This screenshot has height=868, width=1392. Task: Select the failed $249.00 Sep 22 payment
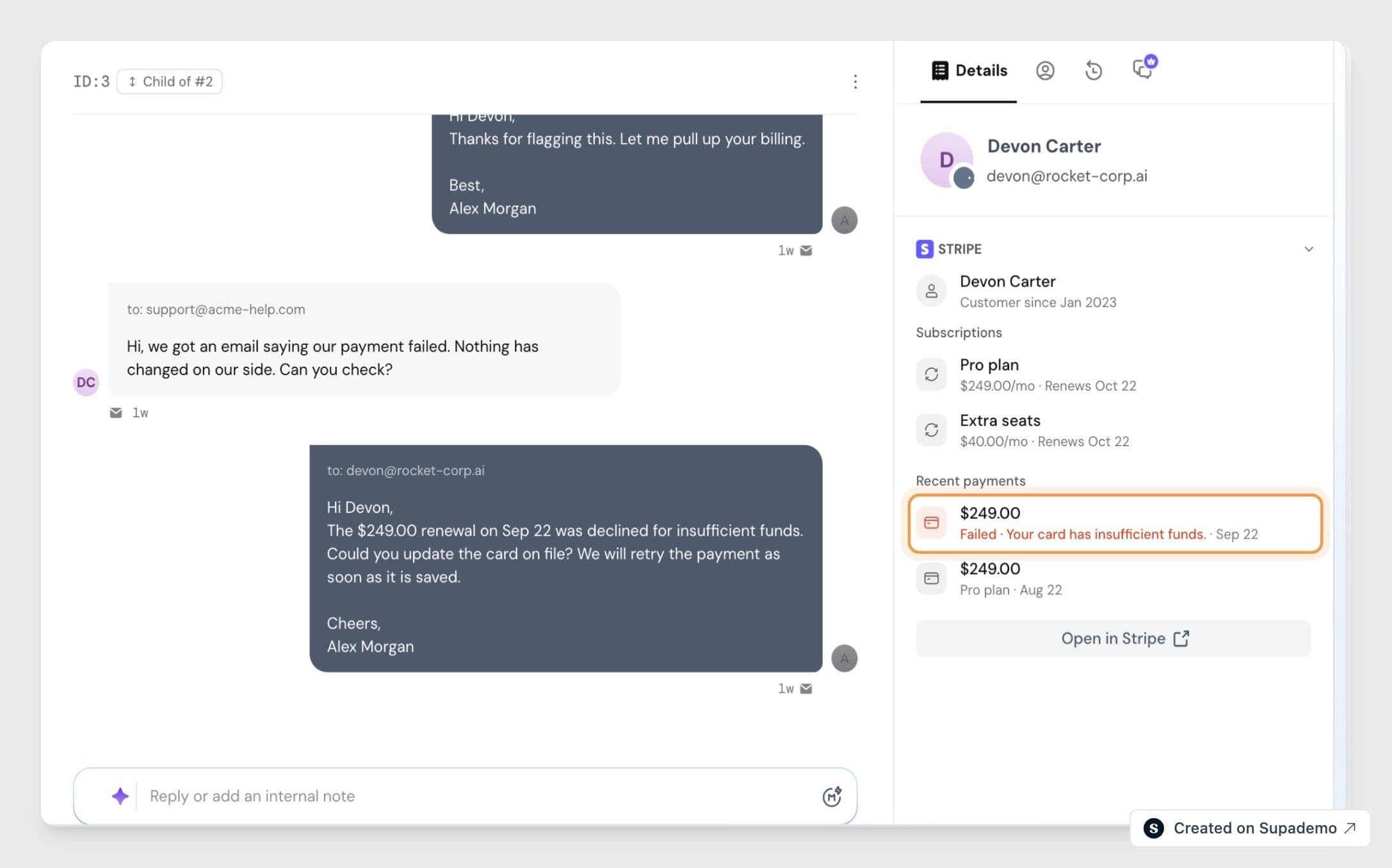[1115, 523]
